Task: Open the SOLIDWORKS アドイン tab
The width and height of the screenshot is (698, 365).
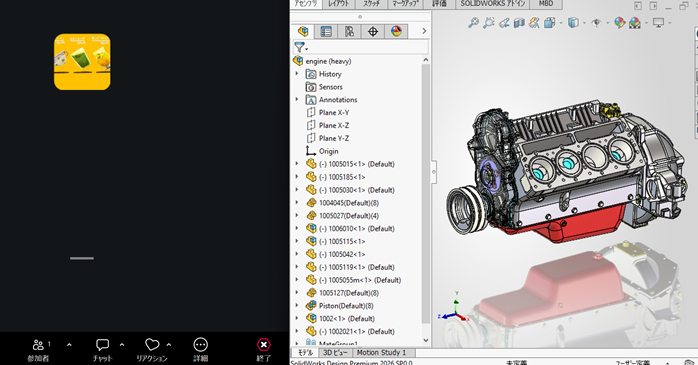Action: (493, 4)
